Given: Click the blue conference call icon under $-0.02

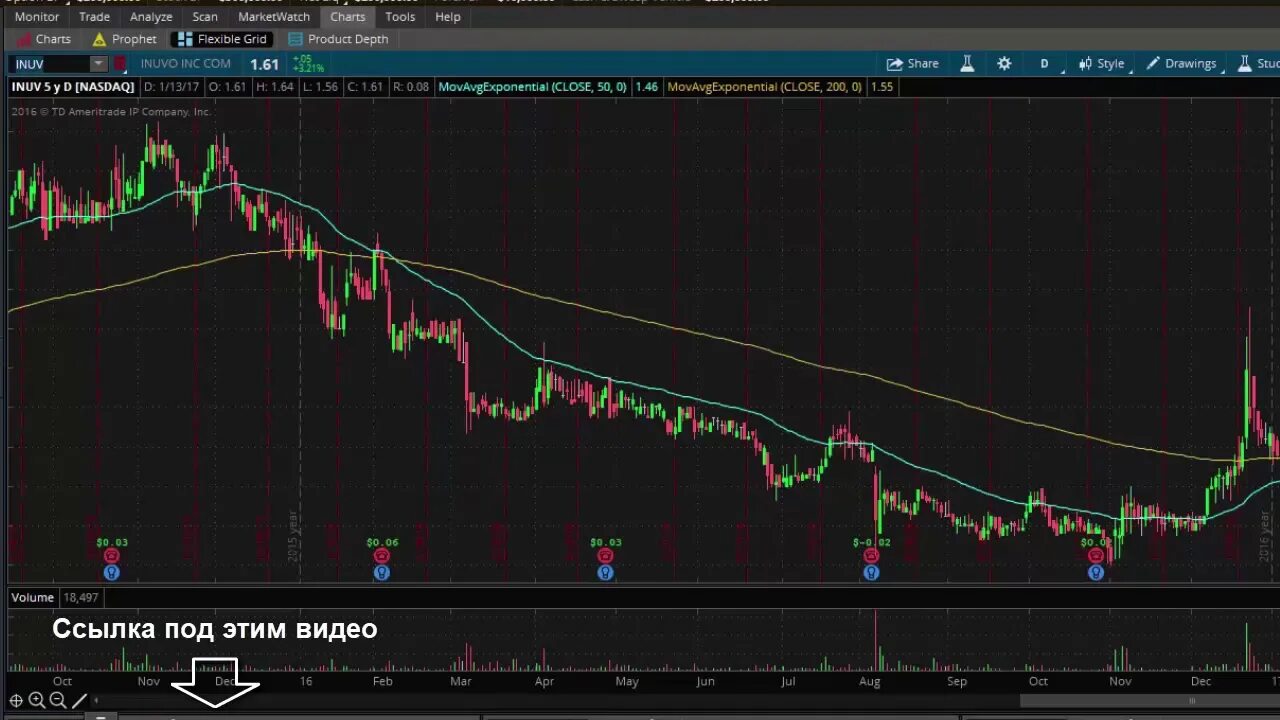Looking at the screenshot, I should point(871,573).
